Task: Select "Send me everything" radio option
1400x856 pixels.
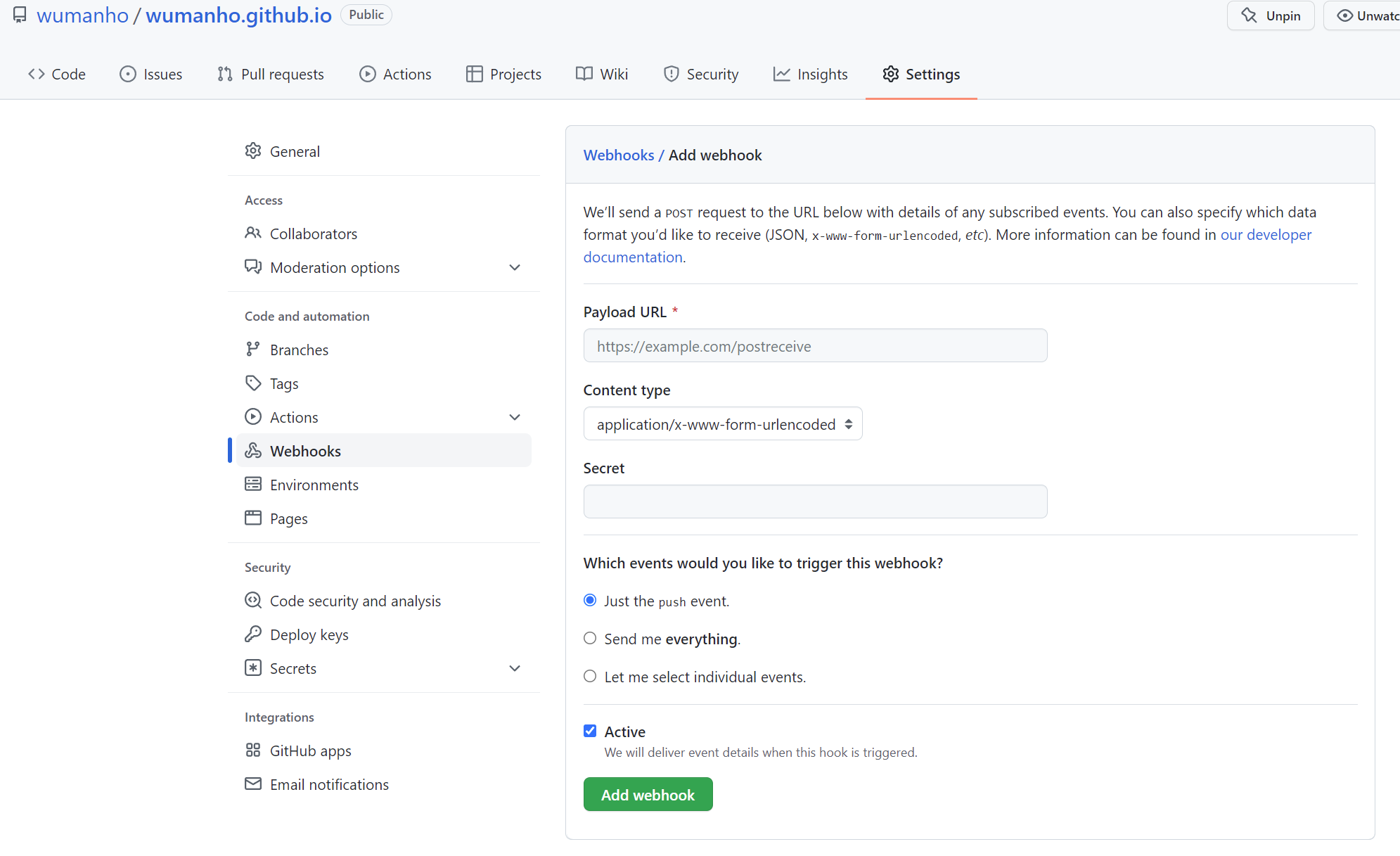Action: [590, 639]
